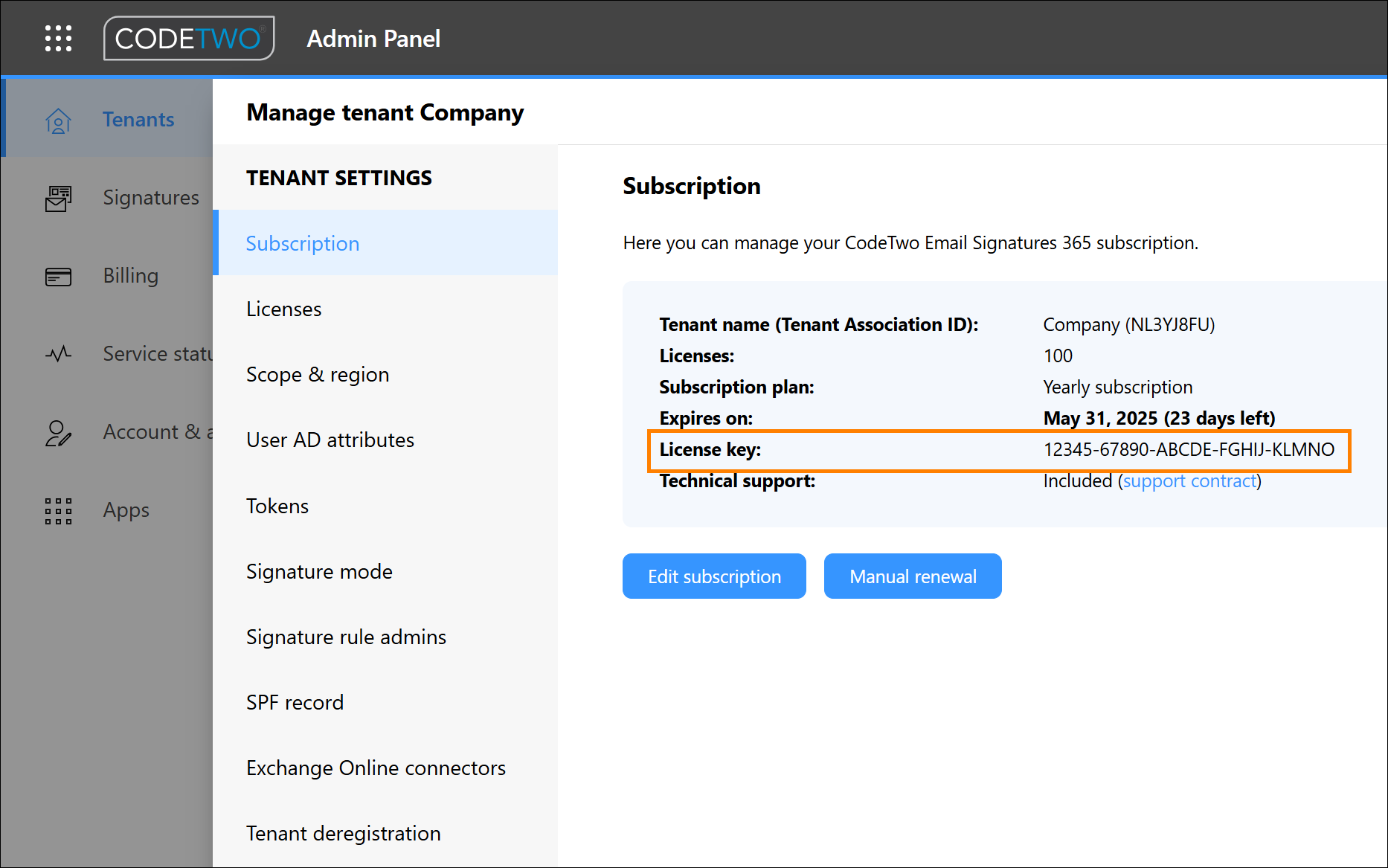This screenshot has height=868, width=1388.
Task: Open Tenant deregistration settings
Action: point(385,833)
